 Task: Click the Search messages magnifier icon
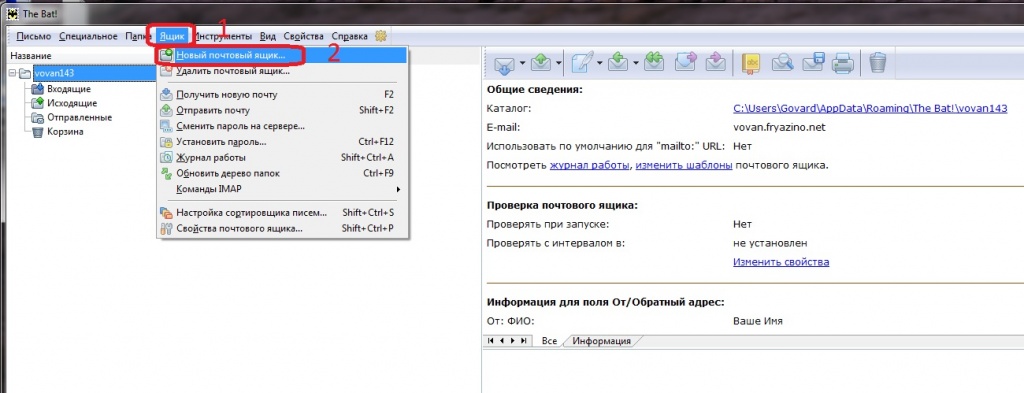tap(782, 63)
